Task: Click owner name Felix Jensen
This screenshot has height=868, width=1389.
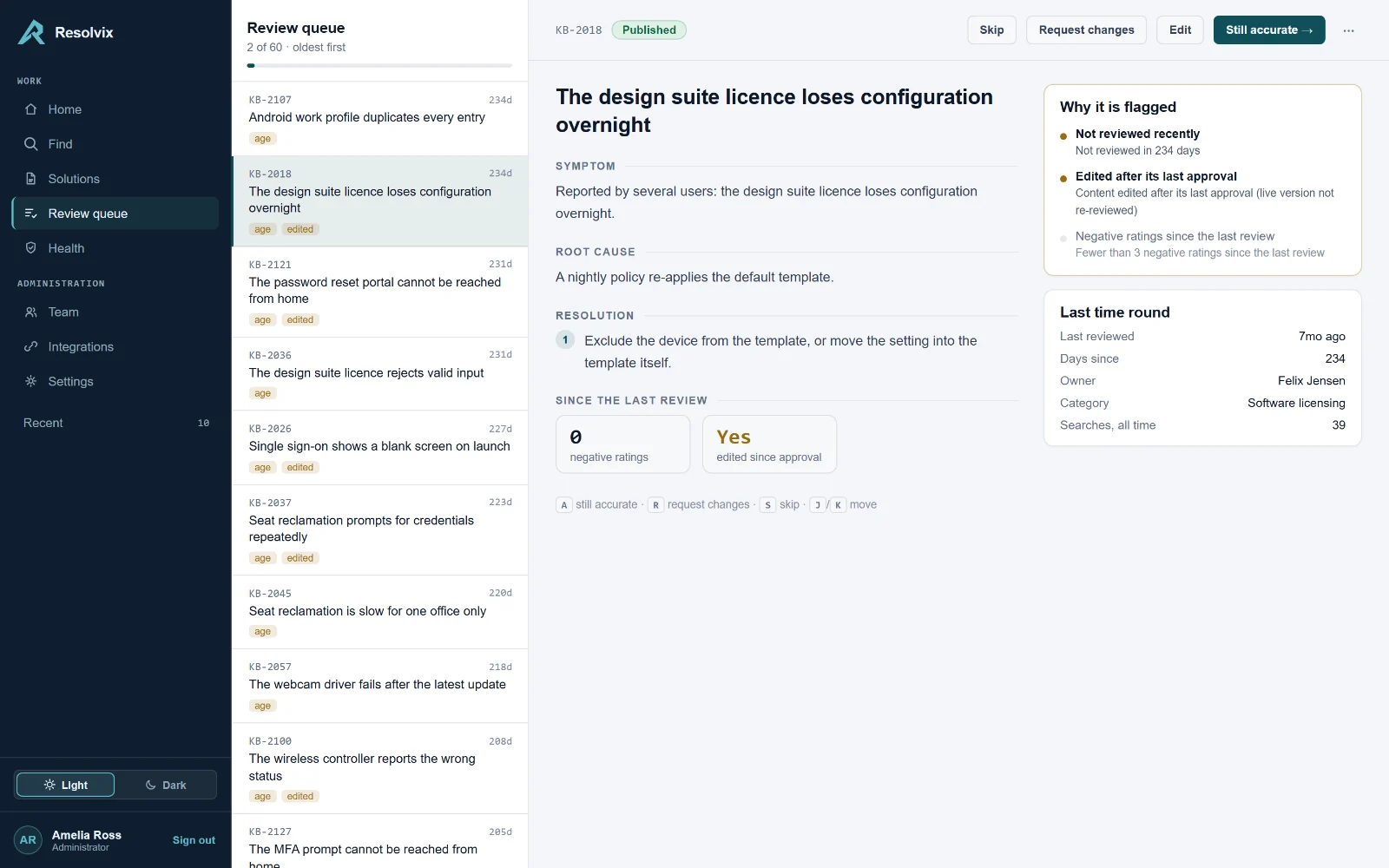Action: point(1311,380)
